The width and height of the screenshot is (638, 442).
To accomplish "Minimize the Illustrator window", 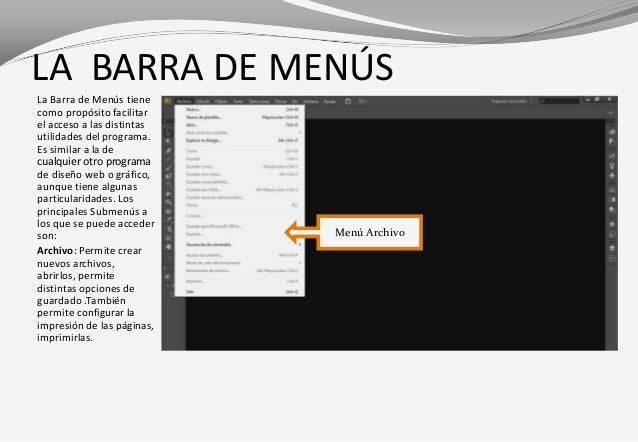I will coord(588,99).
